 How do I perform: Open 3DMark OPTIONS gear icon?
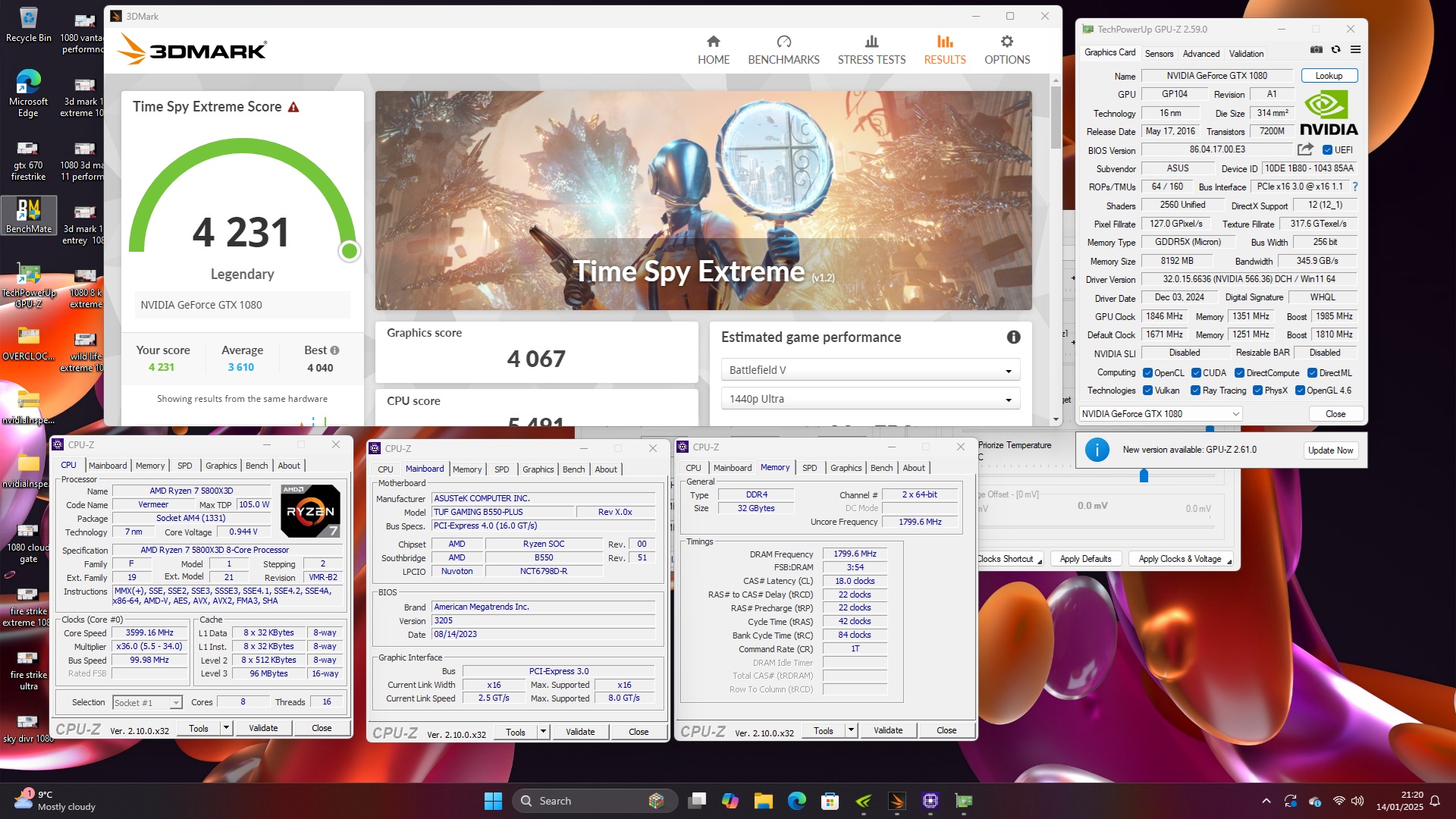click(x=1006, y=42)
